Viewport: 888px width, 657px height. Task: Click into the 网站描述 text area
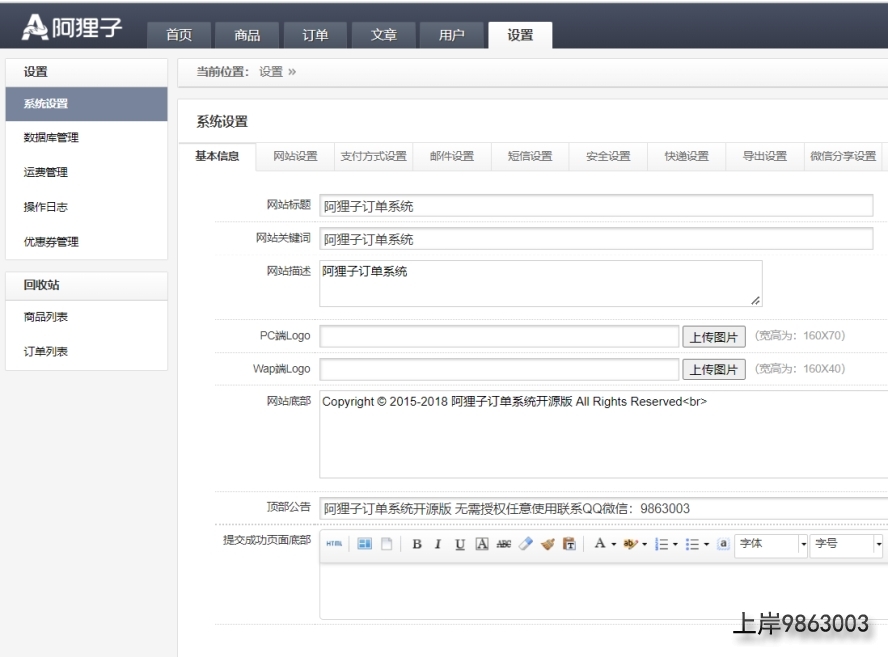click(541, 284)
